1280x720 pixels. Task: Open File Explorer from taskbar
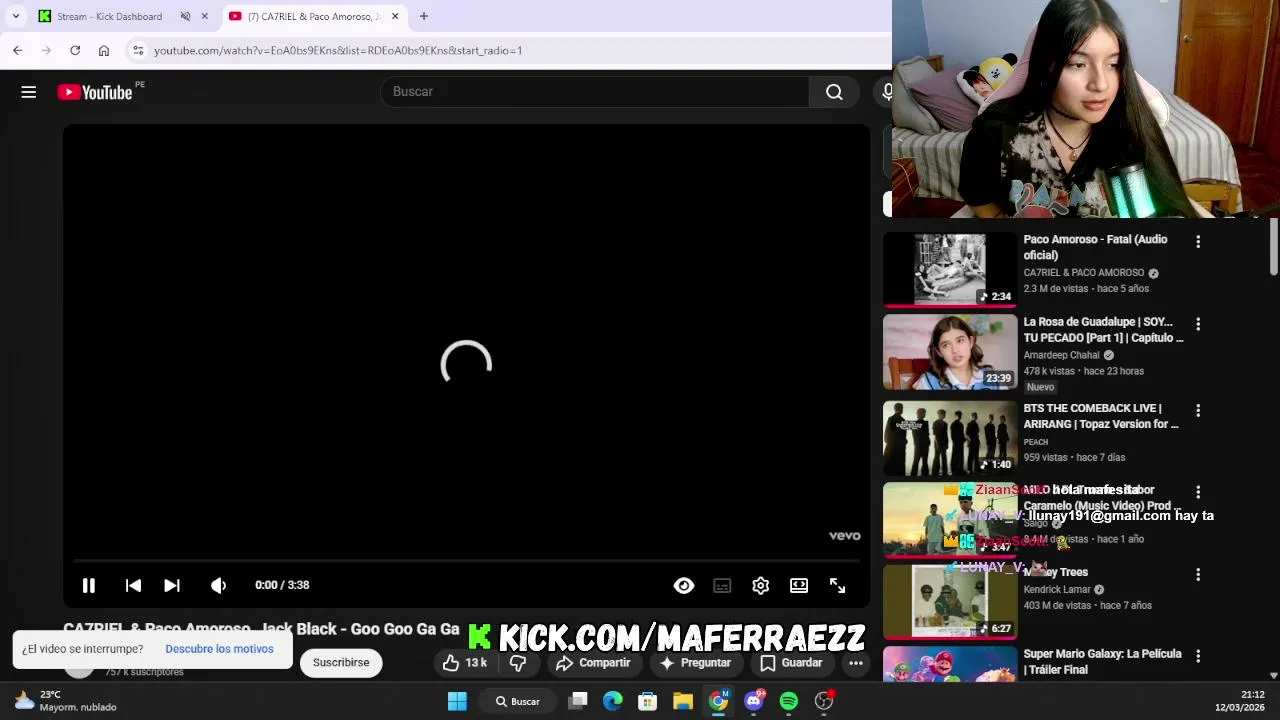tap(683, 702)
